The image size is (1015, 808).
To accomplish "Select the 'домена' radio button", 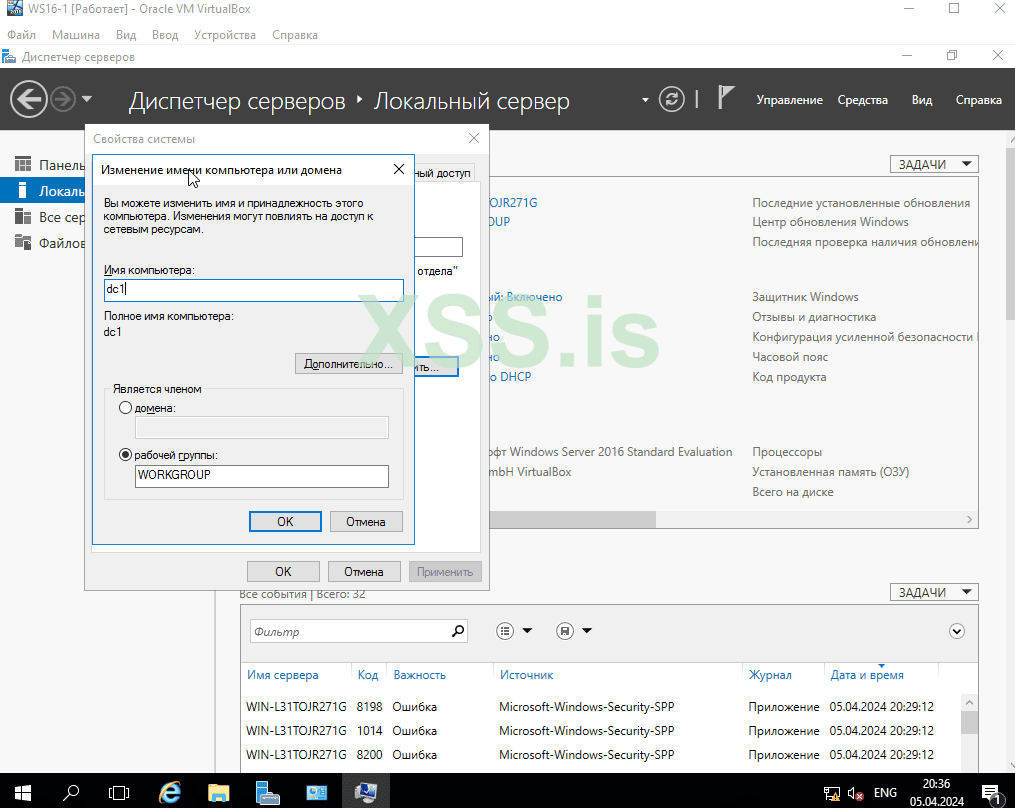I will click(x=125, y=408).
